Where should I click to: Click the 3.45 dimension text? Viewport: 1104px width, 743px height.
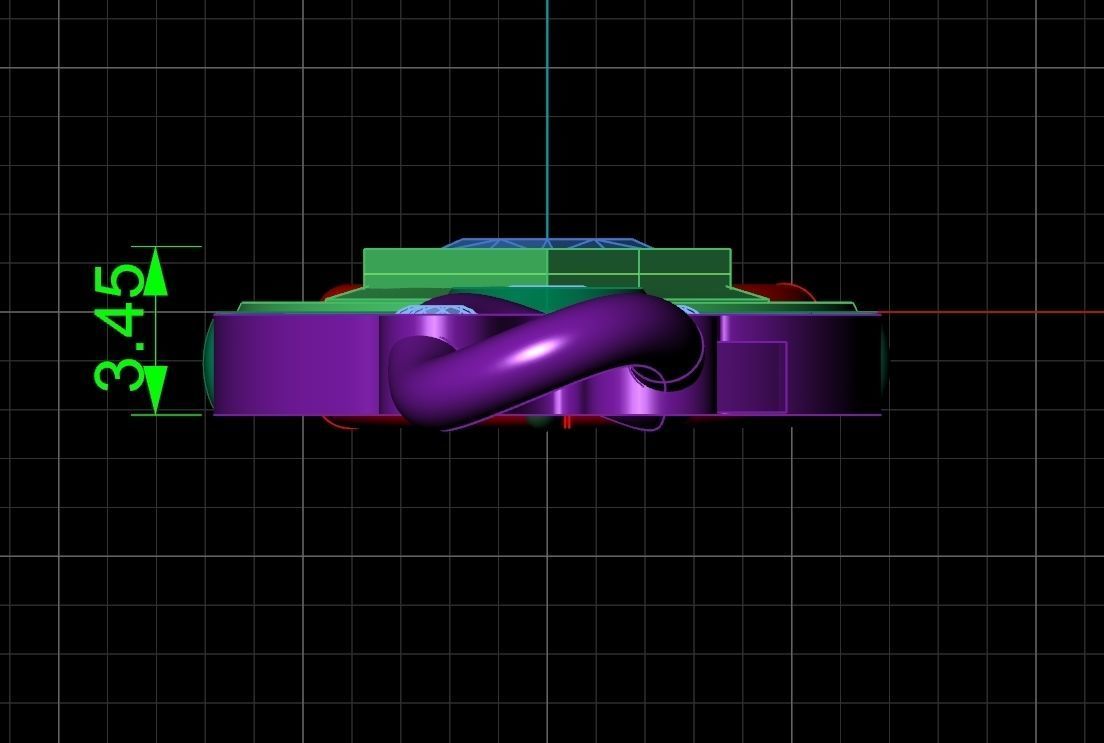pos(119,327)
